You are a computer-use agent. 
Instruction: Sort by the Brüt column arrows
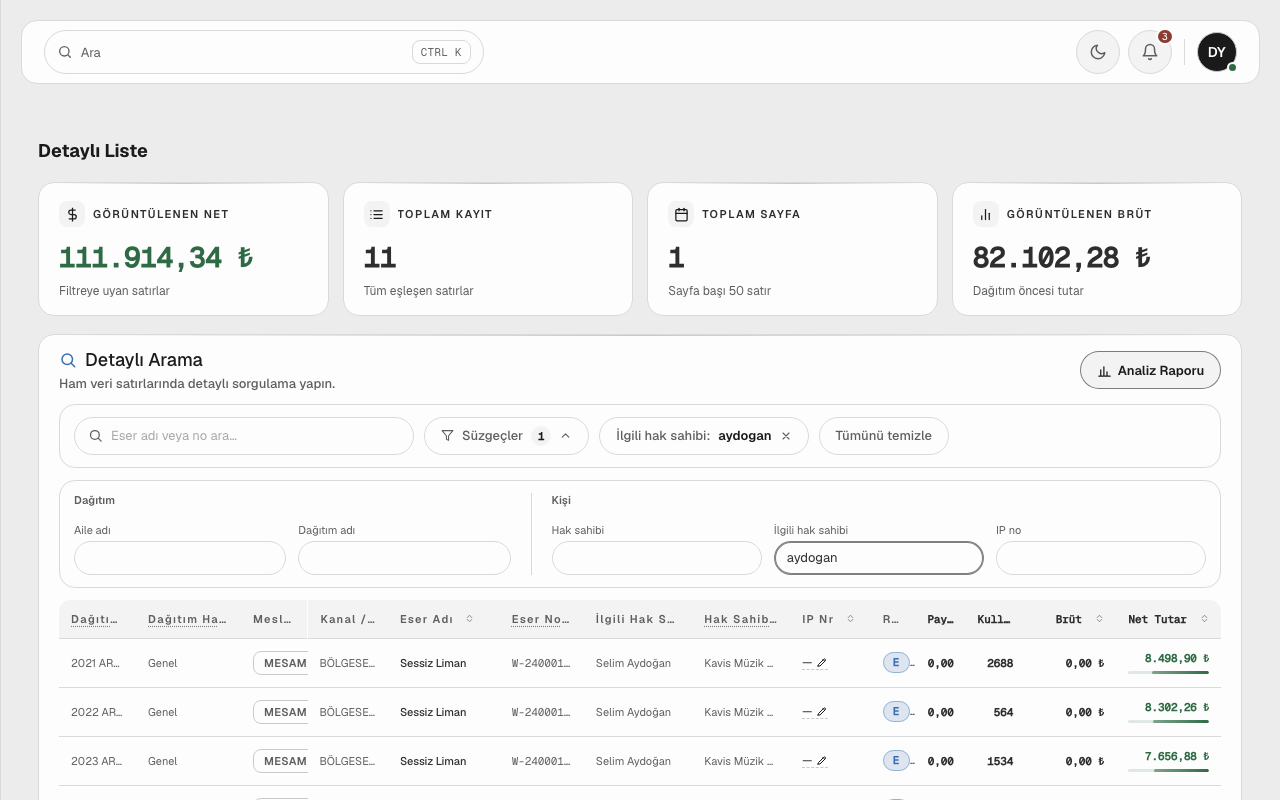(x=1099, y=619)
